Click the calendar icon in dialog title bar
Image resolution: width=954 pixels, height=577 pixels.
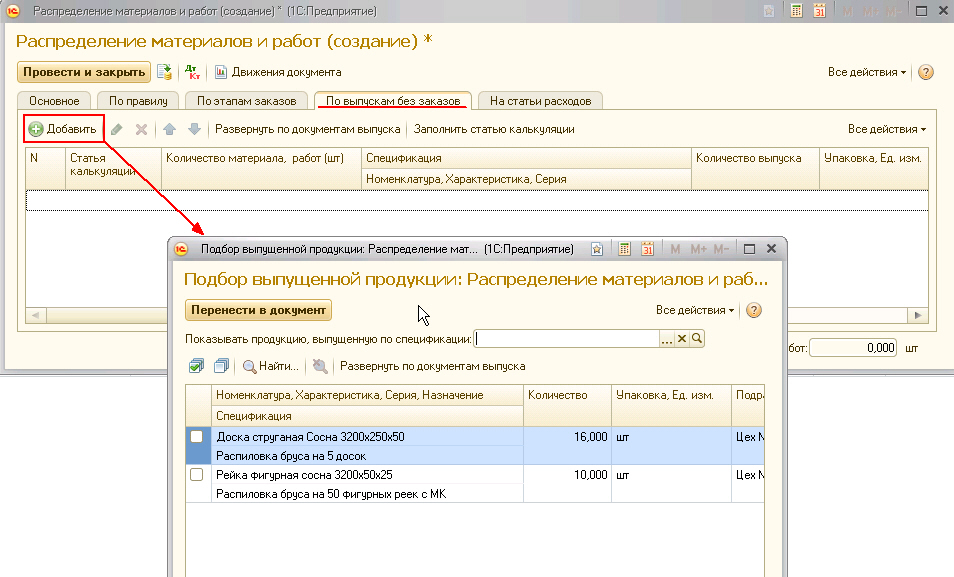click(x=647, y=249)
